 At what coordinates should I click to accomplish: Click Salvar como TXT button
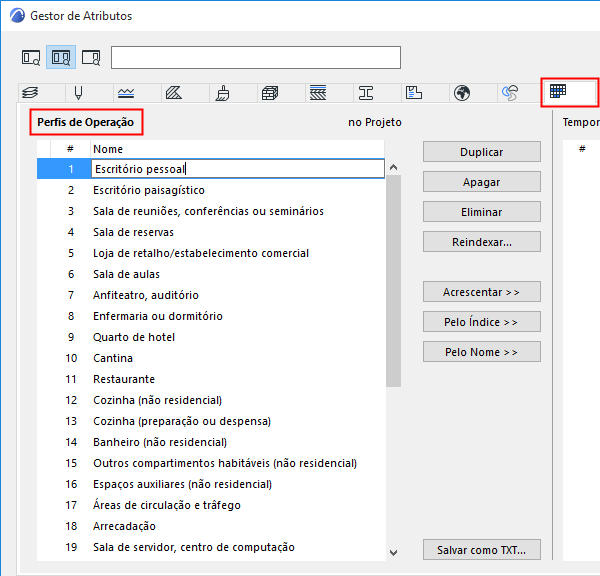coord(482,550)
